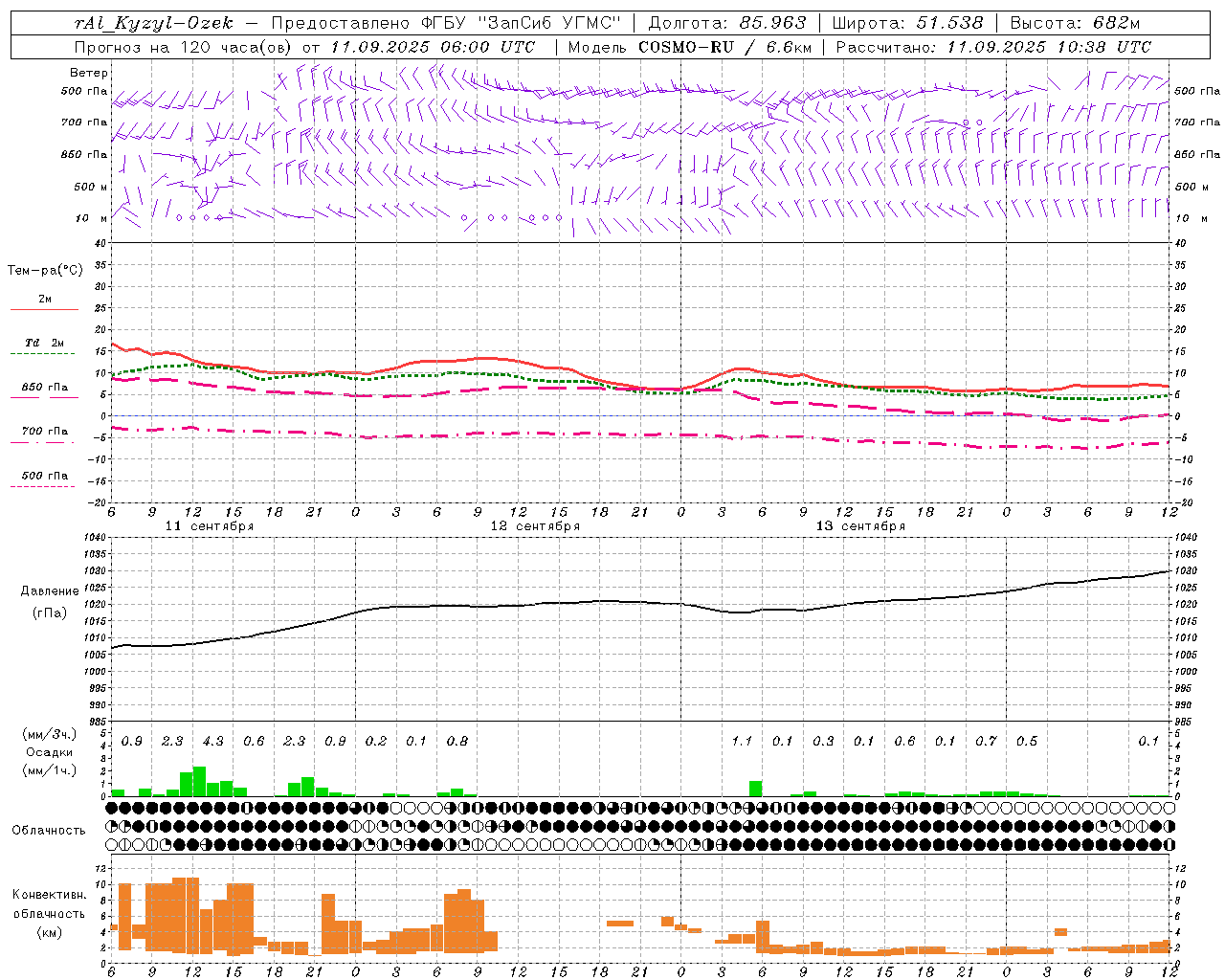The height and width of the screenshot is (980, 1225).
Task: Click the 1.1 precipitation total value
Action: coord(742,742)
